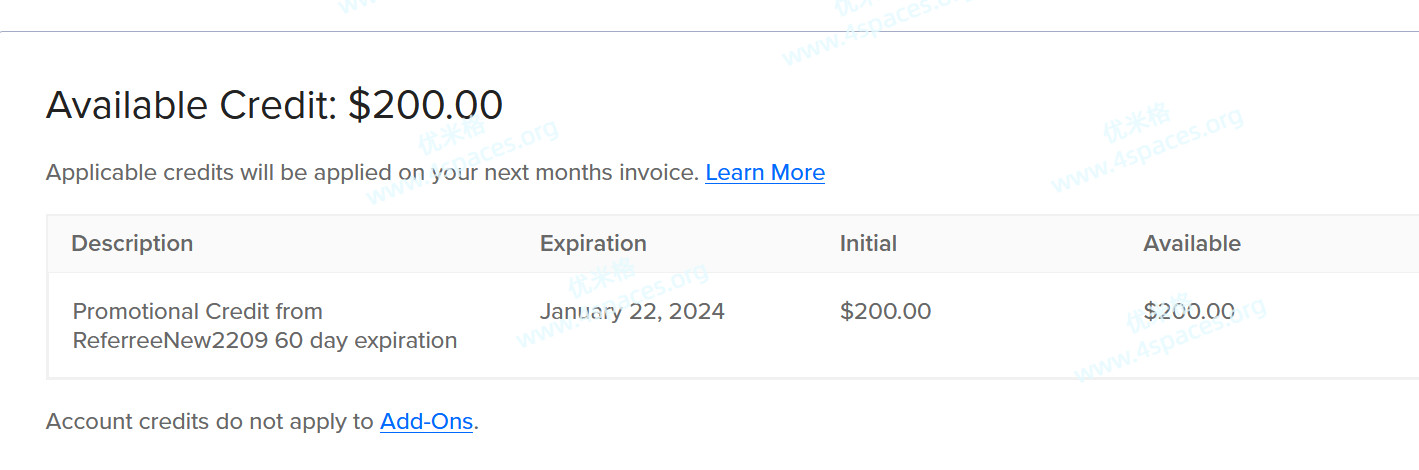Click the Available column header
Viewport: 1419px width, 470px height.
[x=1192, y=243]
